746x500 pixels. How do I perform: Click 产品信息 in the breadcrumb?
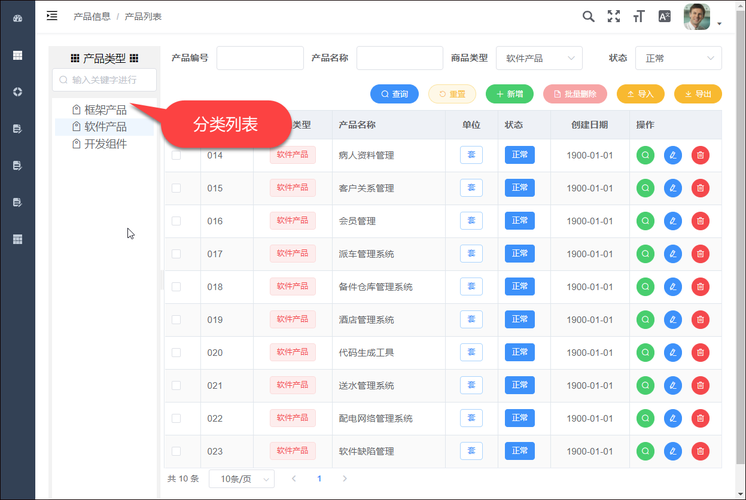(x=92, y=16)
